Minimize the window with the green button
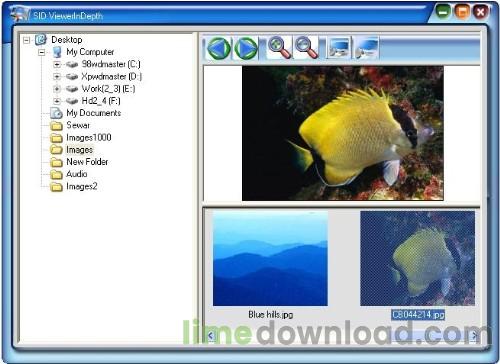Image resolution: width=500 pixels, height=364 pixels. pyautogui.click(x=443, y=12)
